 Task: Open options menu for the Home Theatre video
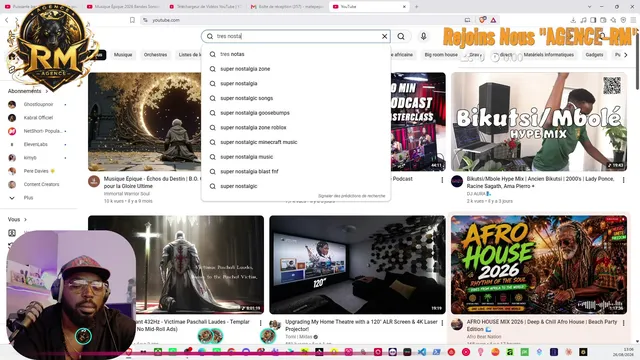click(442, 323)
